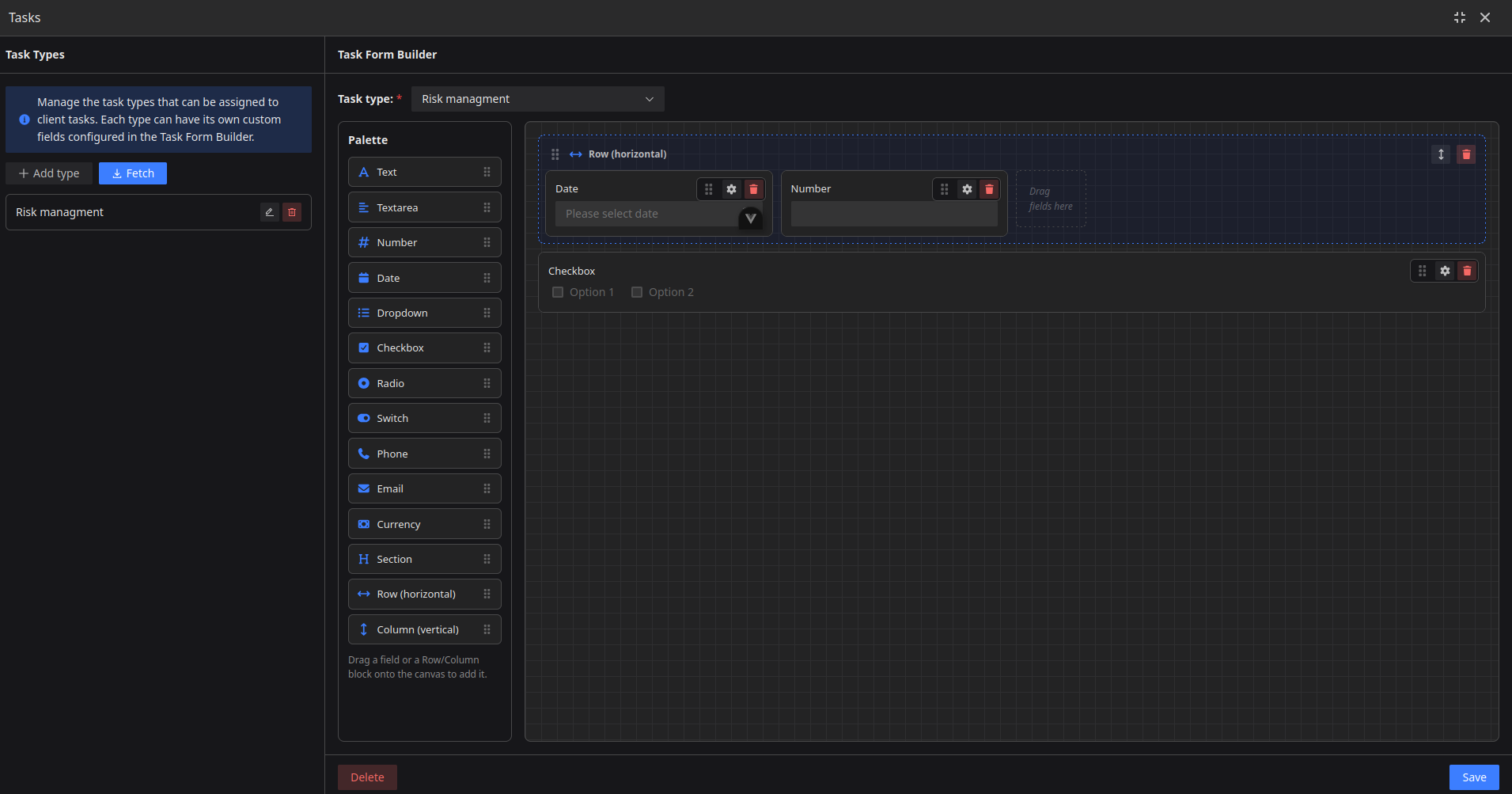
Task: Open settings for the Number field
Action: (x=967, y=189)
